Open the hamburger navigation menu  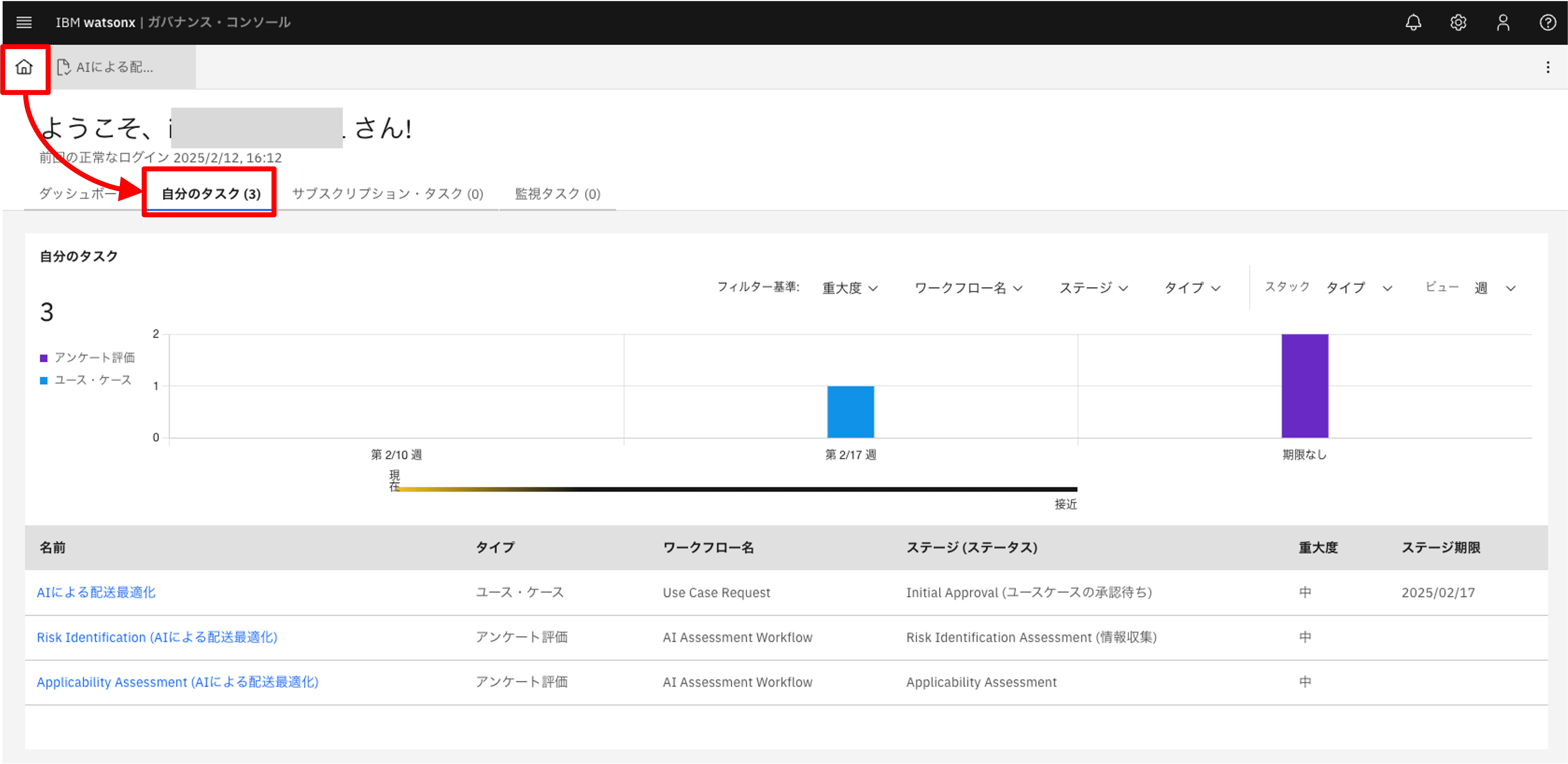click(x=24, y=23)
